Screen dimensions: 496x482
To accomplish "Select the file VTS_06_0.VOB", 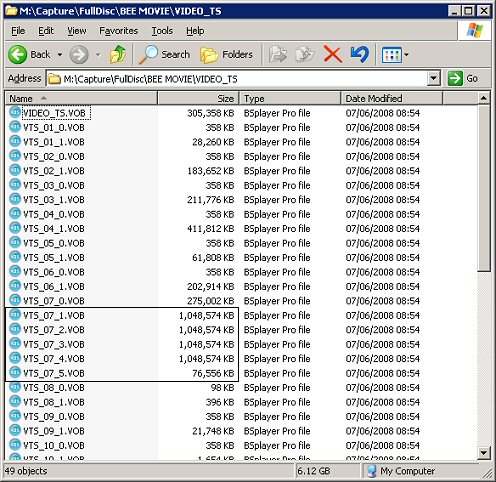I will (54, 272).
